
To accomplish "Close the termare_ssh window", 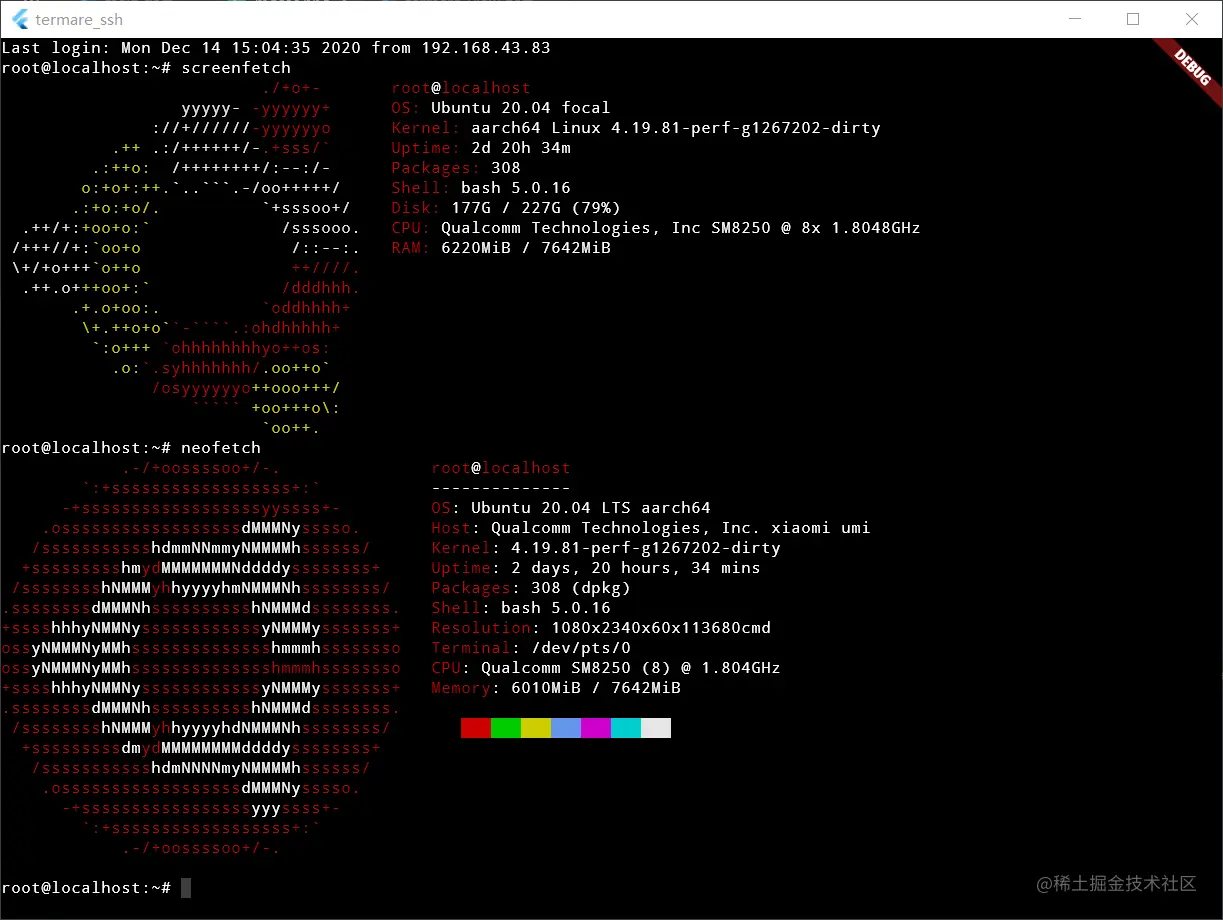I will tap(1192, 19).
